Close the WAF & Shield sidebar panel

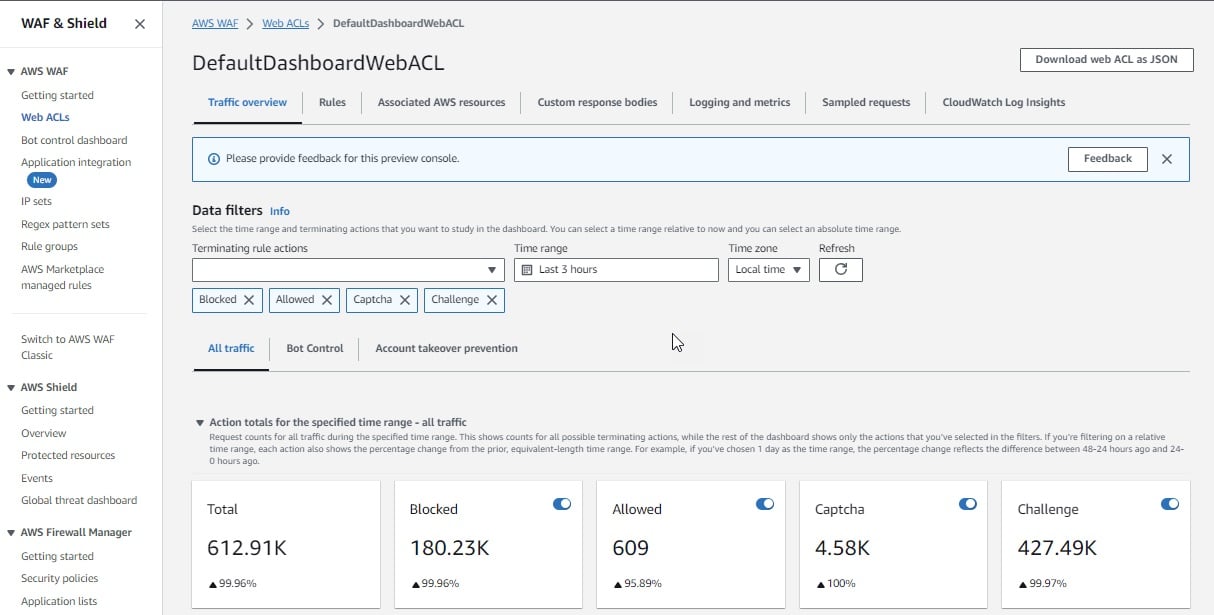pyautogui.click(x=139, y=24)
